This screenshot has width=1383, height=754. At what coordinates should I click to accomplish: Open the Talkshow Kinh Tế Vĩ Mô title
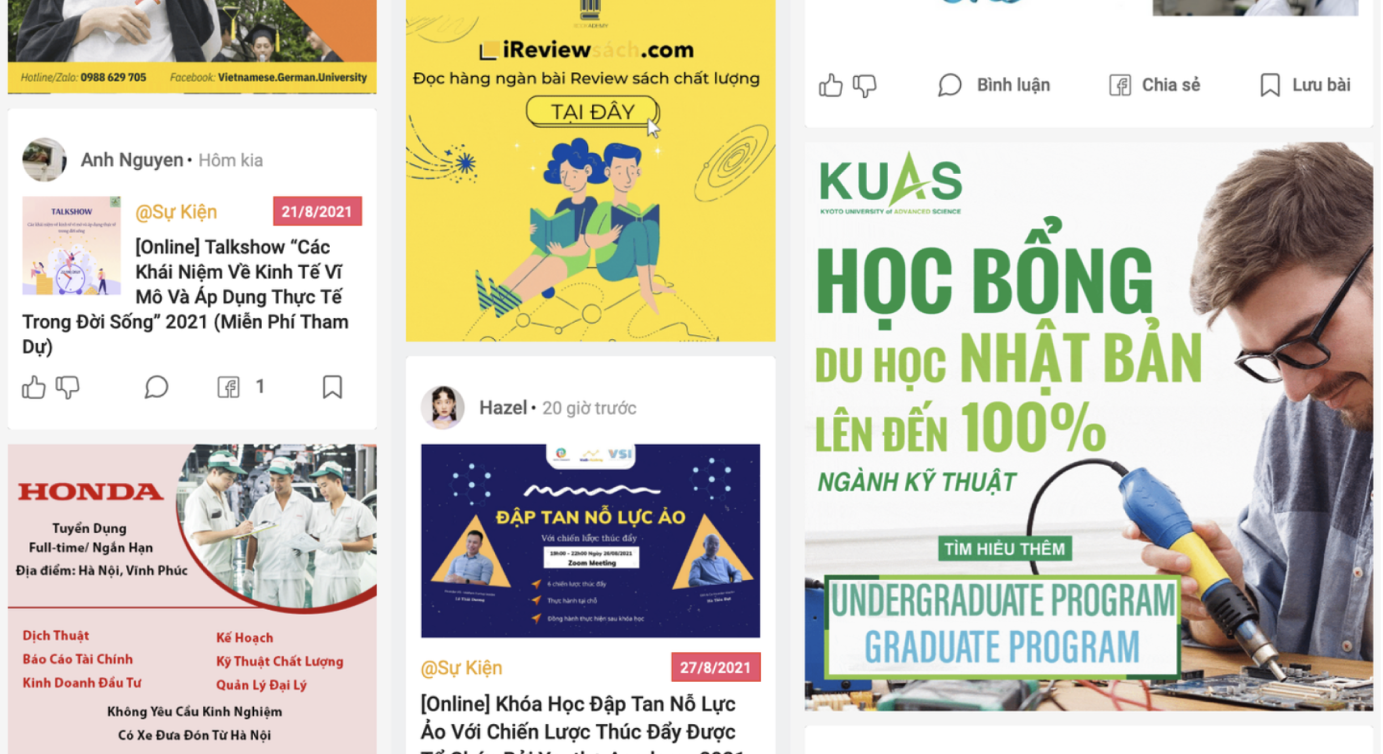(186, 297)
